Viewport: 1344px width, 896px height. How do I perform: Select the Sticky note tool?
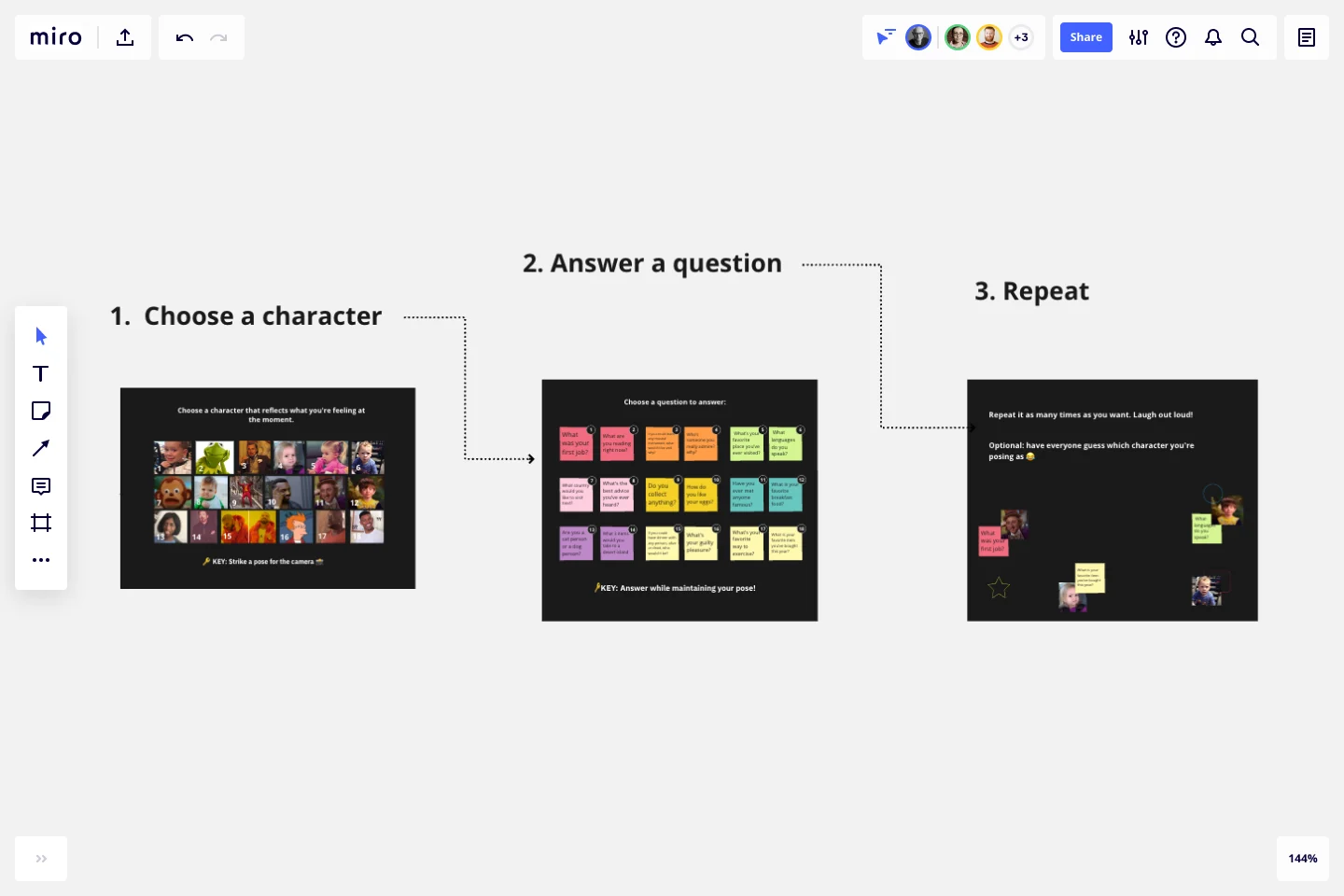(41, 411)
